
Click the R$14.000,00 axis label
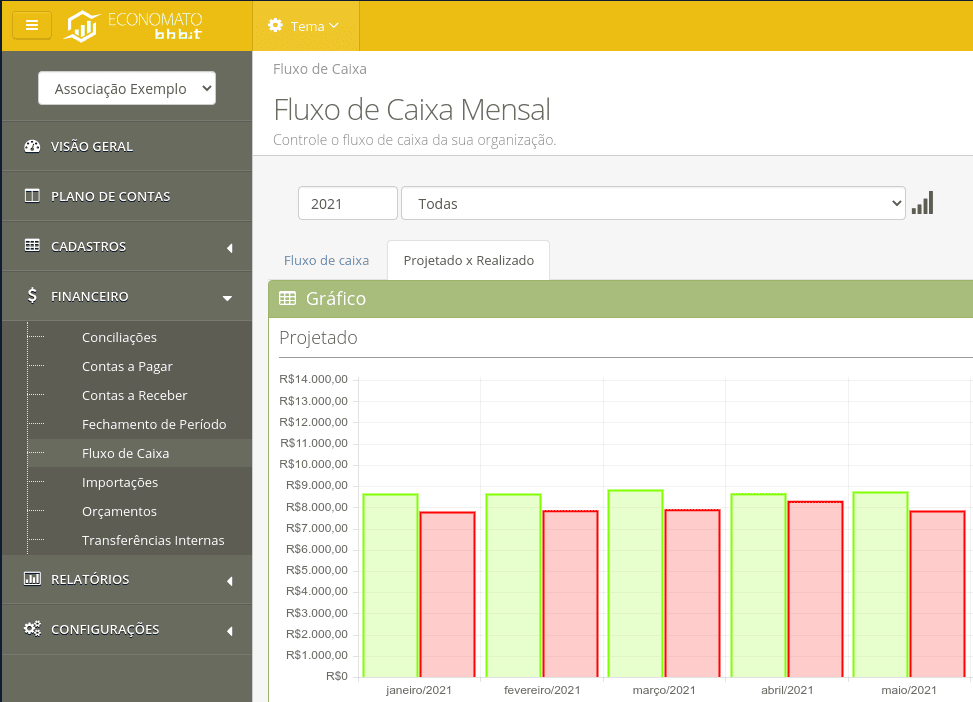click(313, 379)
